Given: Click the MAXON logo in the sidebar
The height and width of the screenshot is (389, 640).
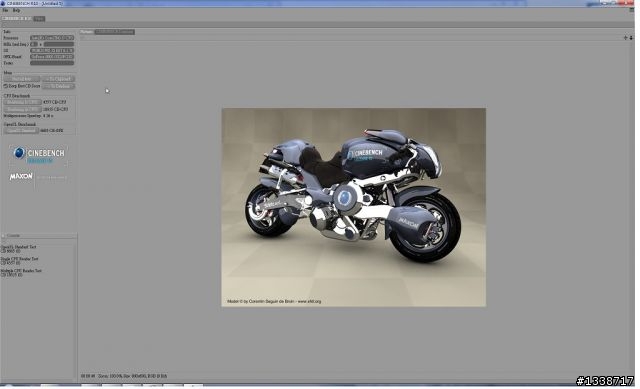Looking at the screenshot, I should click(x=21, y=176).
